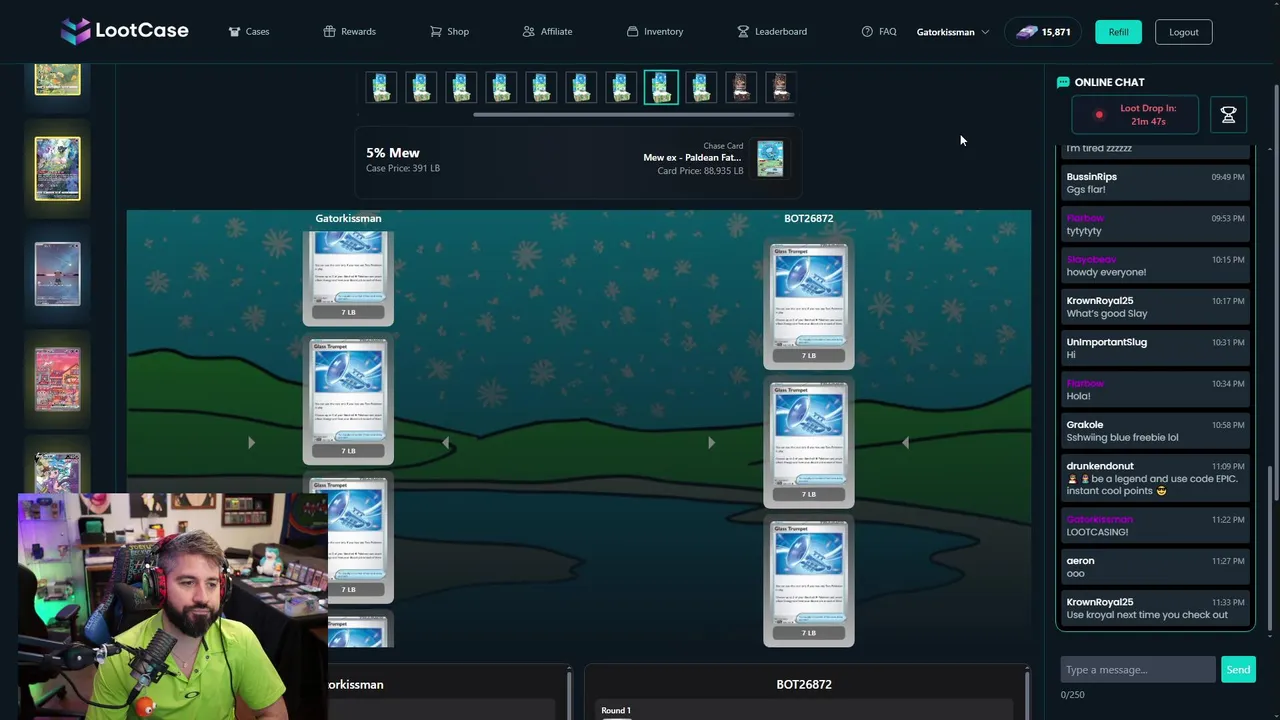Click the red Pokémon card thumbnail in the left sidebar
This screenshot has height=720, width=1280.
pos(57,379)
